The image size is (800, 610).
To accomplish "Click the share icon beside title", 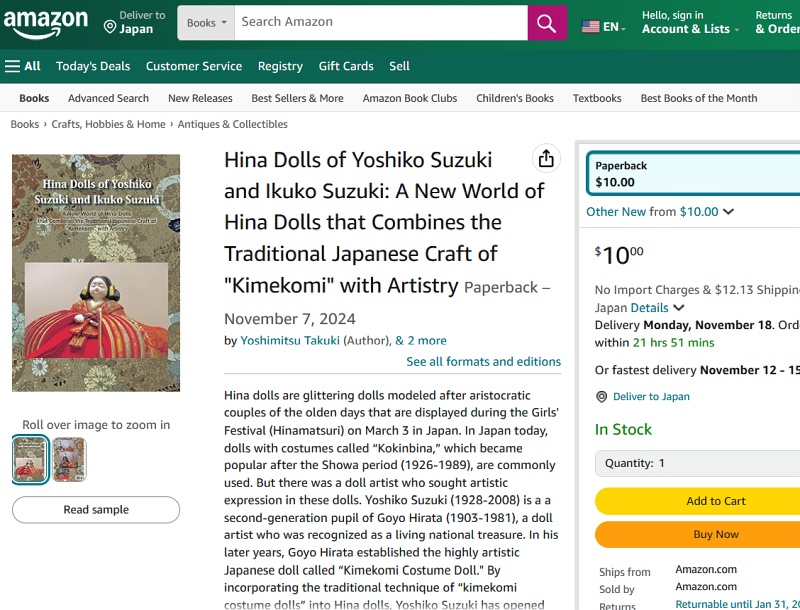I will 545,160.
